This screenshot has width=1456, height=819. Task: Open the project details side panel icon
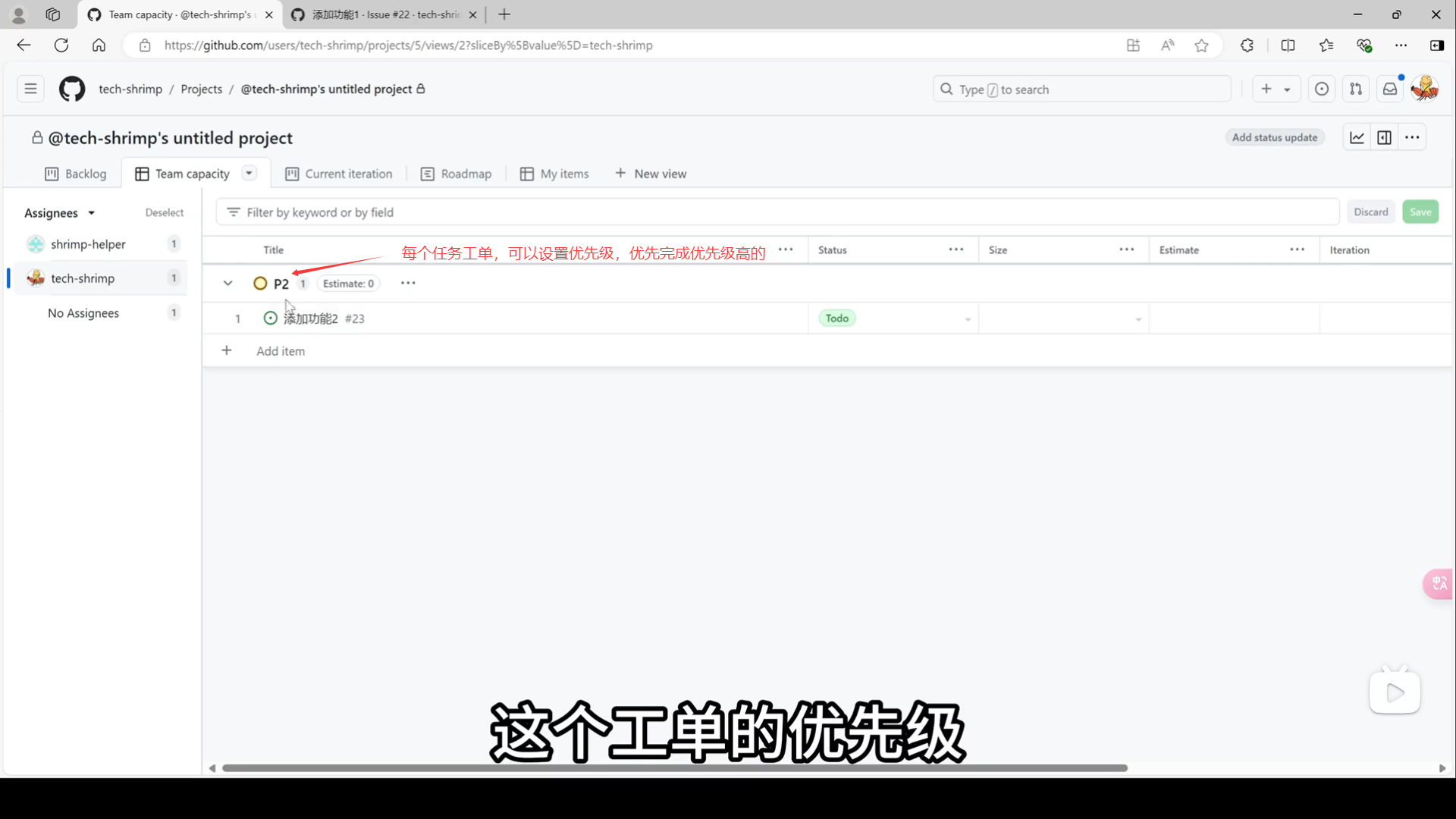pos(1384,137)
